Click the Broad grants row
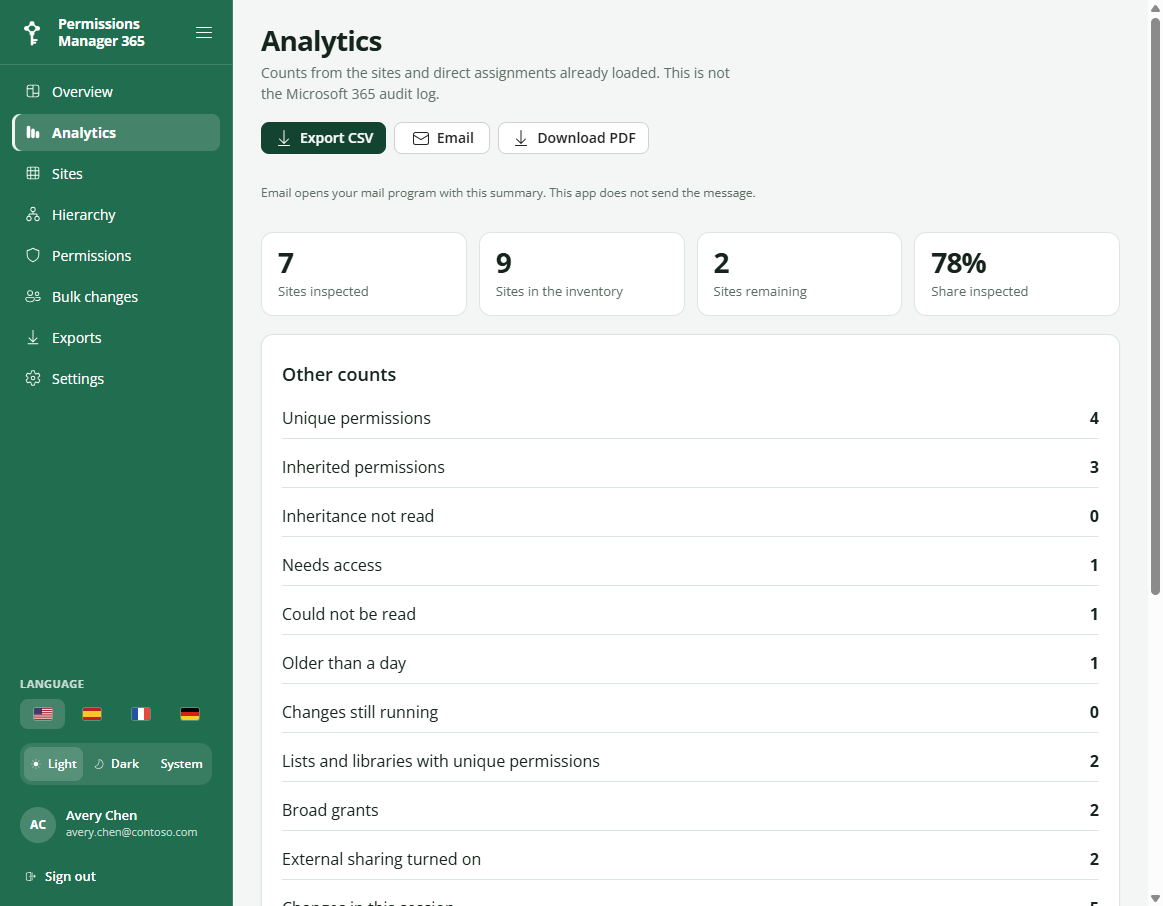The height and width of the screenshot is (906, 1163). [690, 810]
